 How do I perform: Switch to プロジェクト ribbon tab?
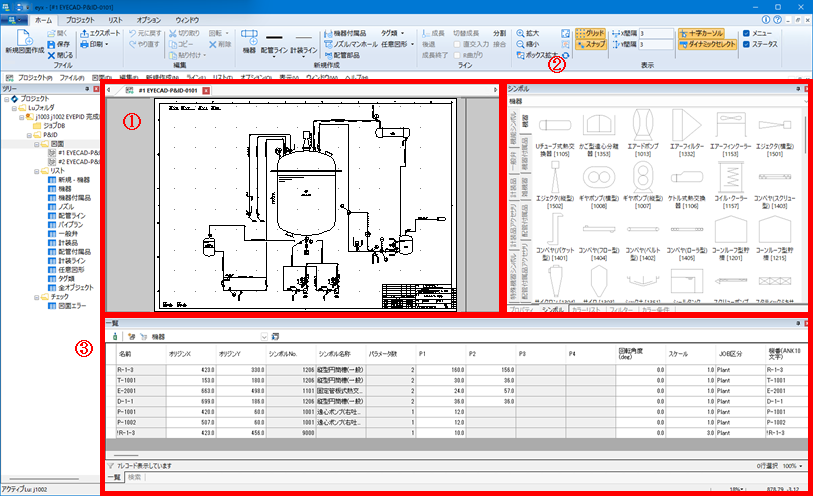click(x=80, y=20)
